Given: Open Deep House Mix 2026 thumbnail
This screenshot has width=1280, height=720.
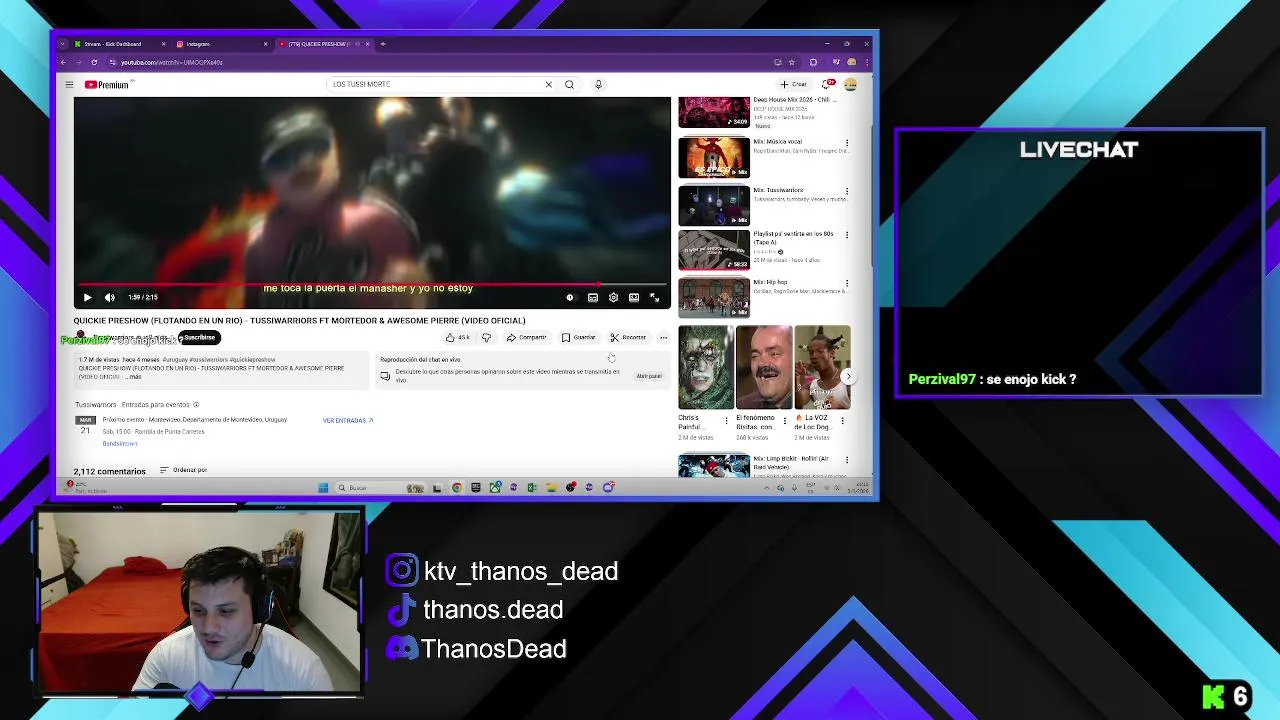Looking at the screenshot, I should tap(714, 112).
